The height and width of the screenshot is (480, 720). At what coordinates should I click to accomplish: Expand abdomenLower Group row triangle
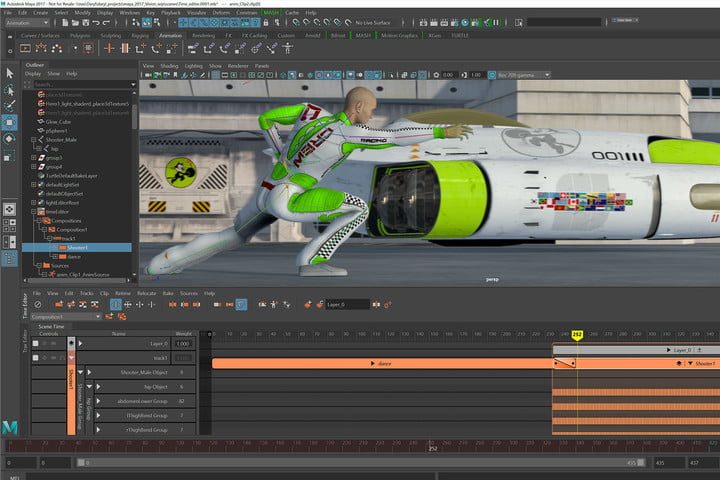98,401
